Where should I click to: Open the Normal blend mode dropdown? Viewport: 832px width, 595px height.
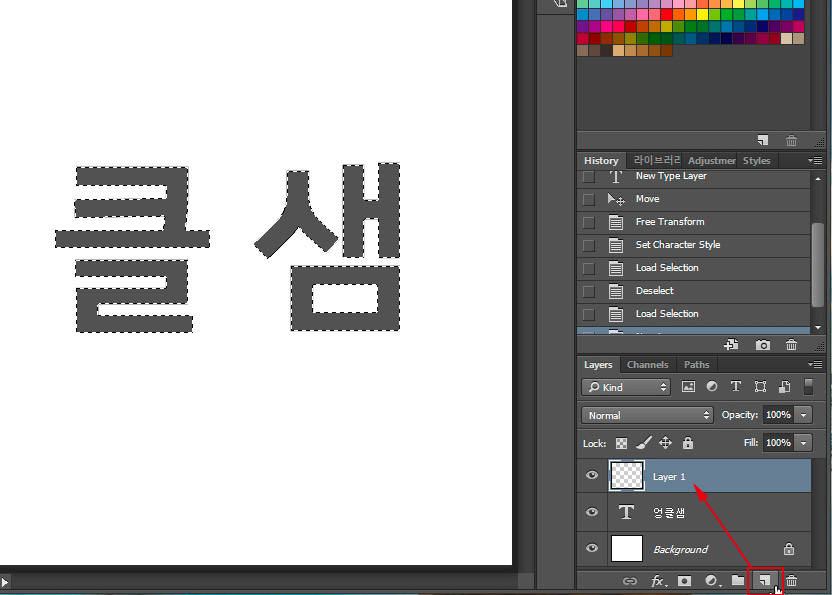click(x=646, y=414)
